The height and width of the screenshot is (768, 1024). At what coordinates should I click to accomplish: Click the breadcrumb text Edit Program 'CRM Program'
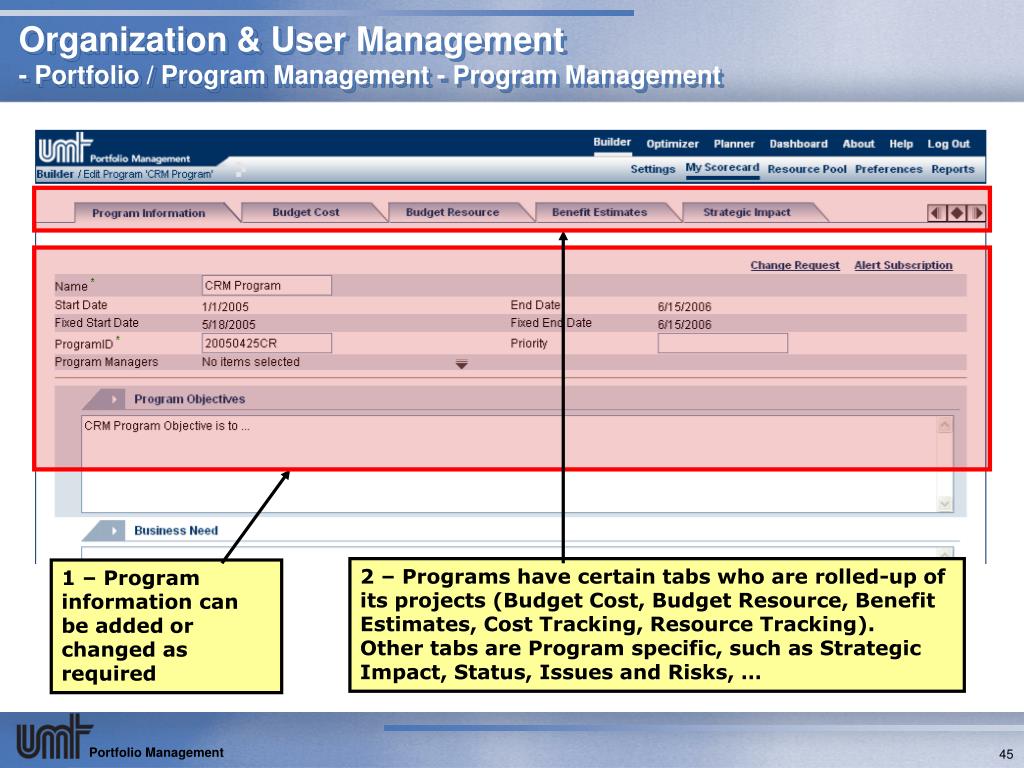148,174
